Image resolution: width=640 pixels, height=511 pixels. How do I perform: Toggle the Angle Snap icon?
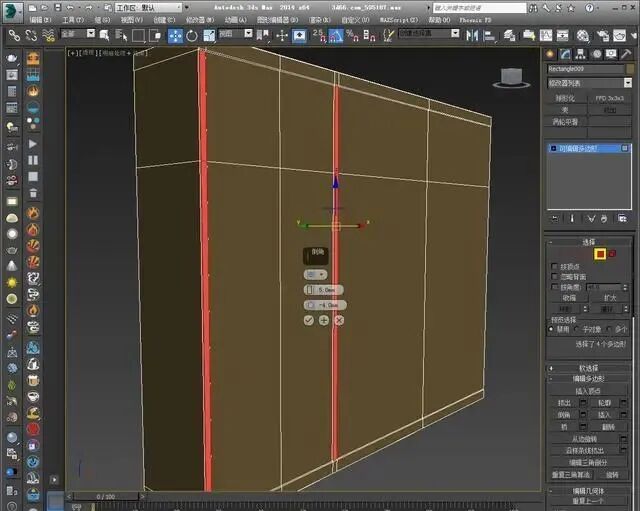(x=336, y=36)
